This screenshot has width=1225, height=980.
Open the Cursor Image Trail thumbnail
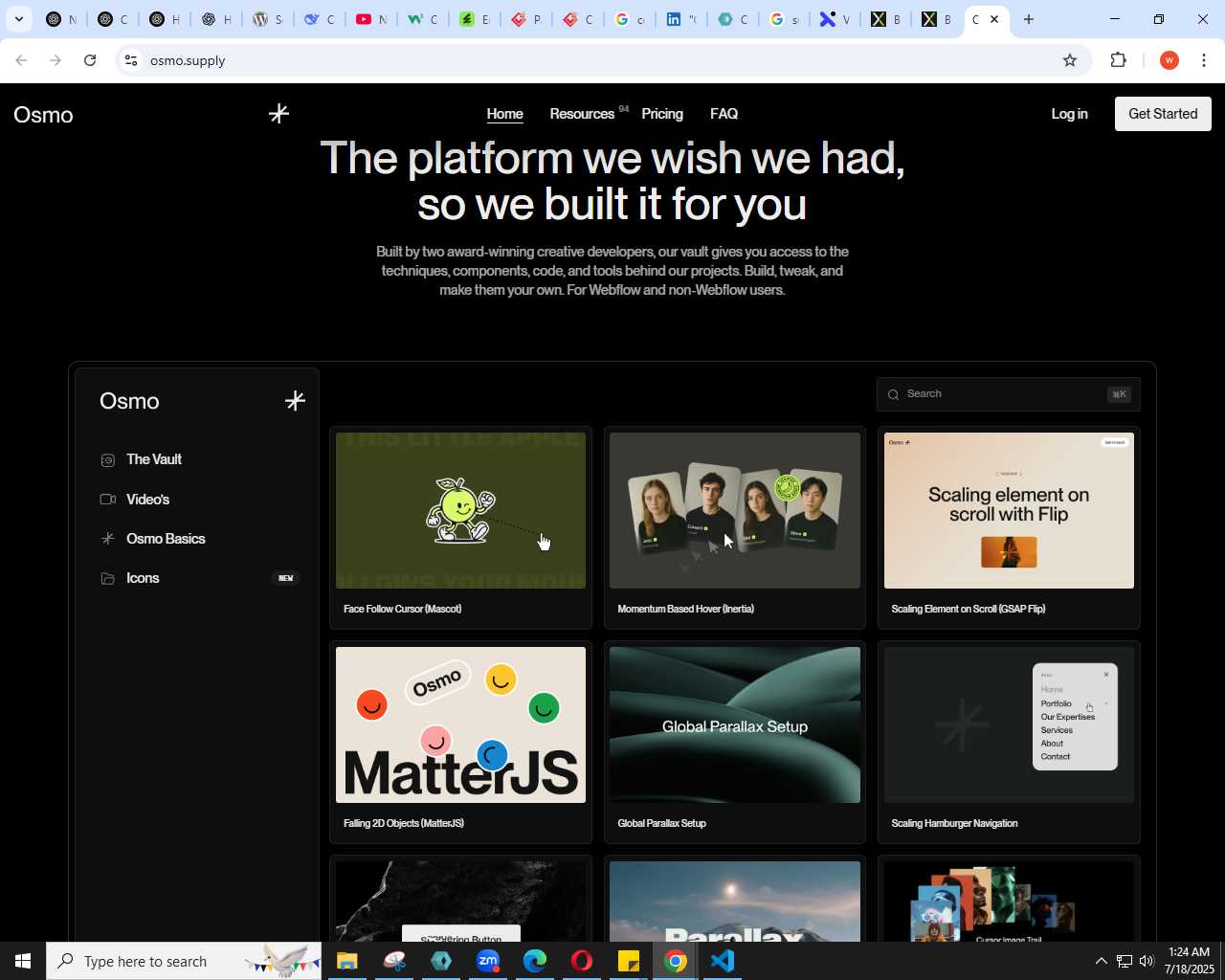point(1009,902)
